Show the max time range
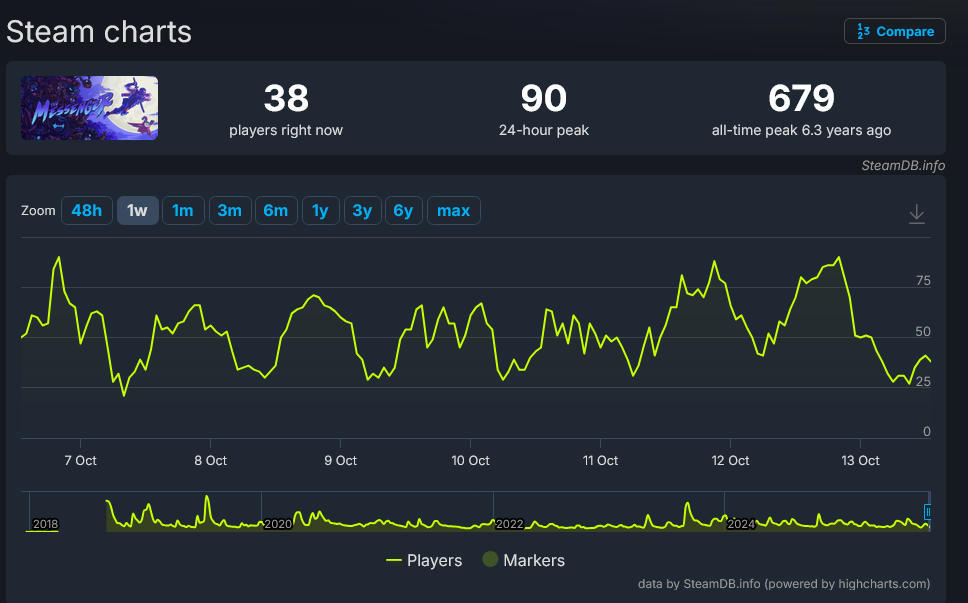This screenshot has width=968, height=603. tap(453, 210)
